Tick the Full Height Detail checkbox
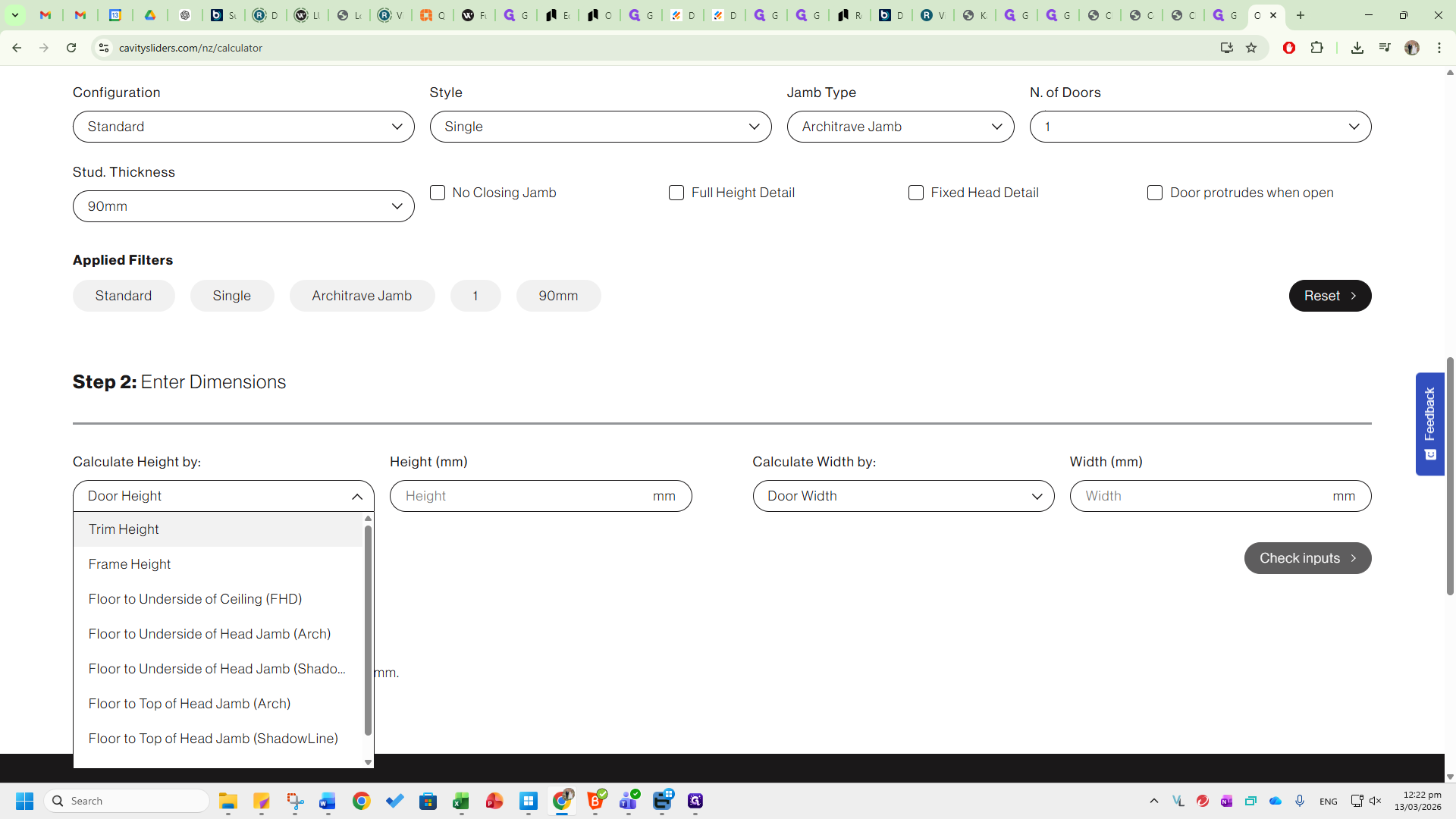This screenshot has width=1456, height=819. click(x=676, y=193)
